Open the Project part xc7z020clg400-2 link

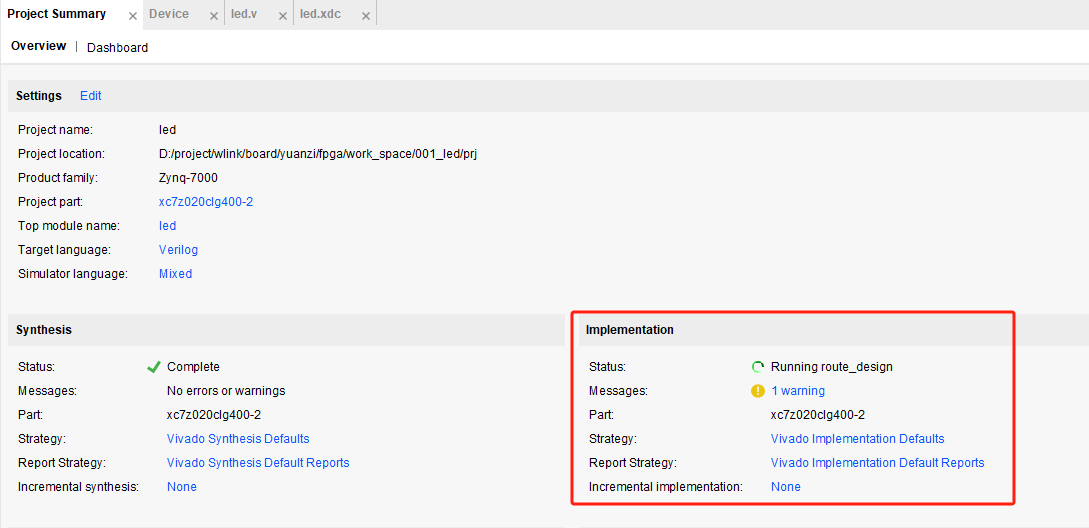(206, 202)
